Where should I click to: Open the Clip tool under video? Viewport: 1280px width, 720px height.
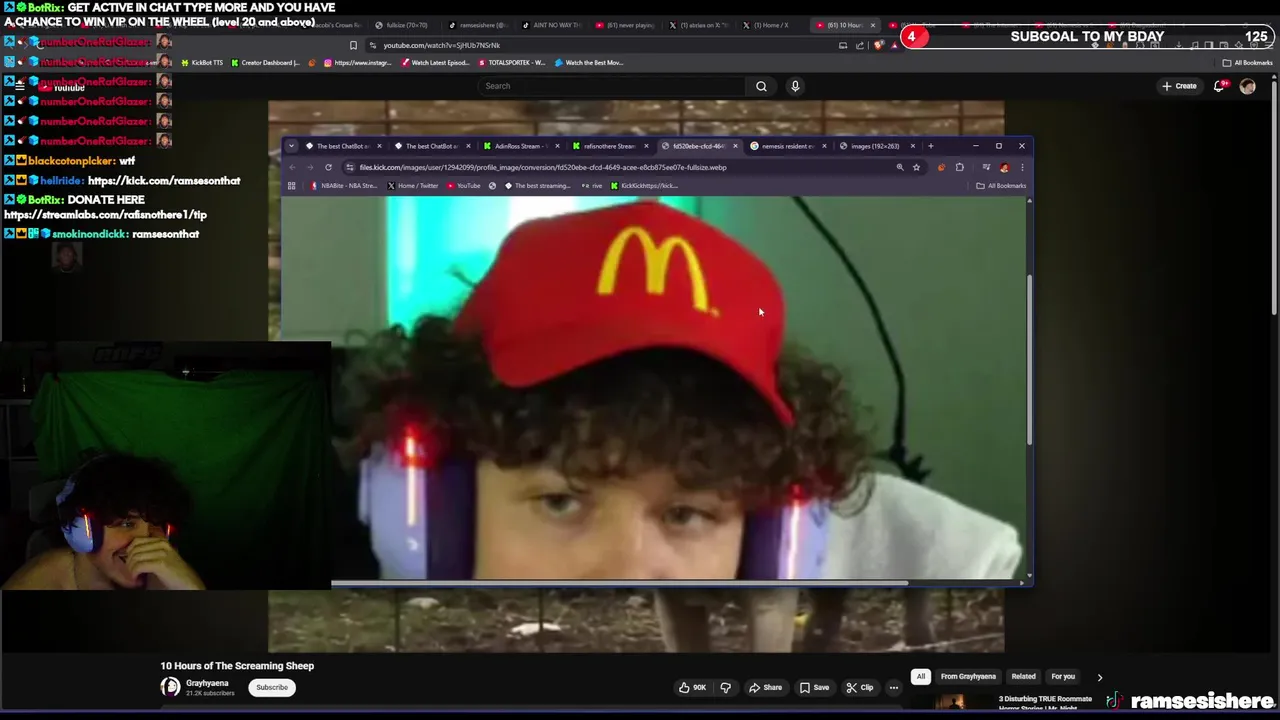860,687
